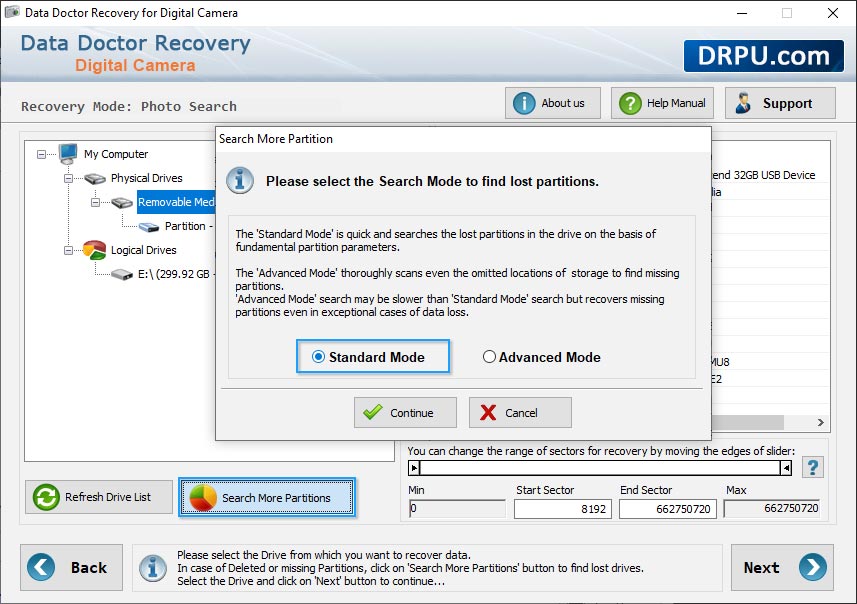Click the Min value field
This screenshot has width=857, height=604.
[457, 508]
